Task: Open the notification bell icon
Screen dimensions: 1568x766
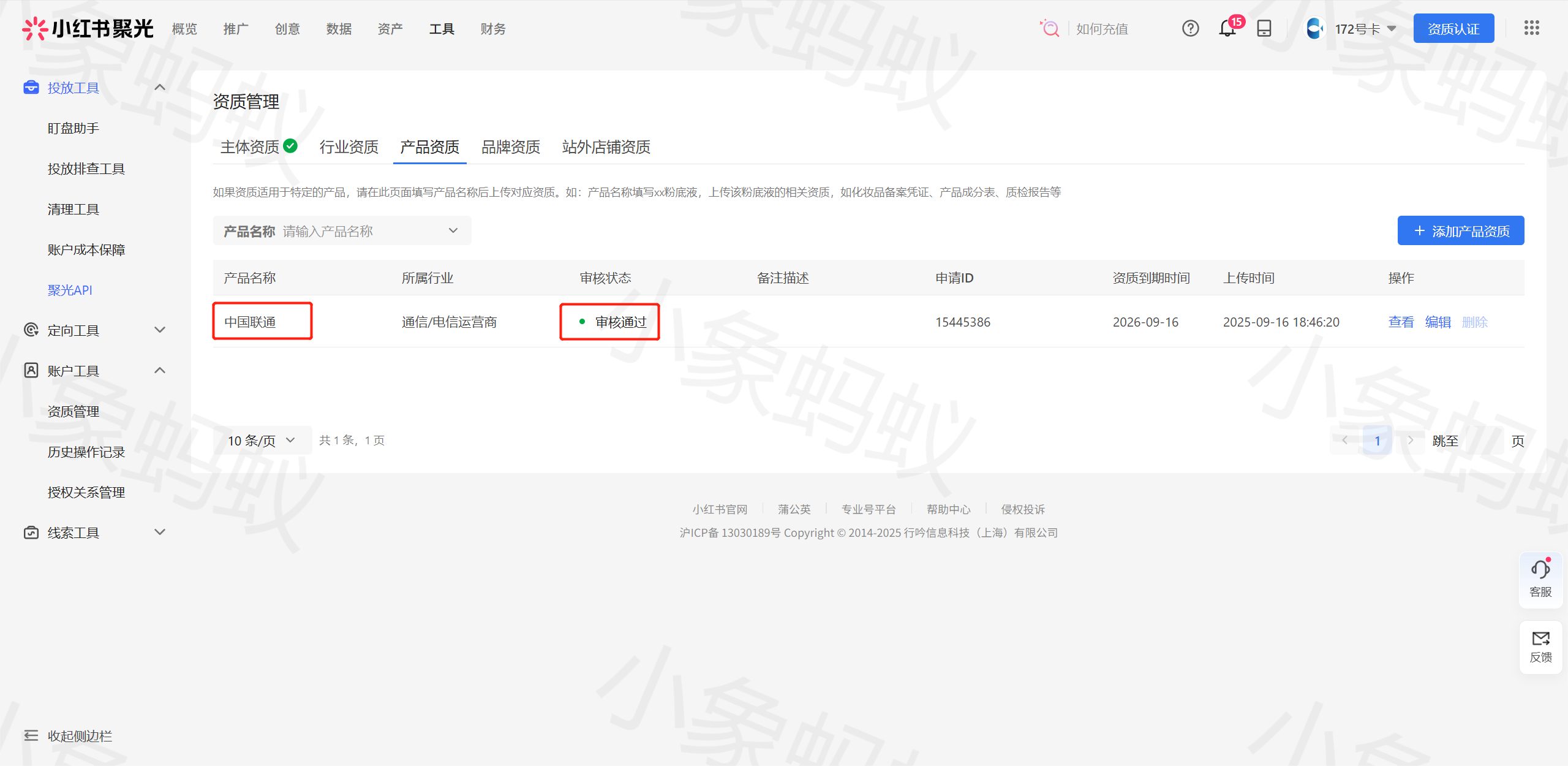Action: 1227,29
